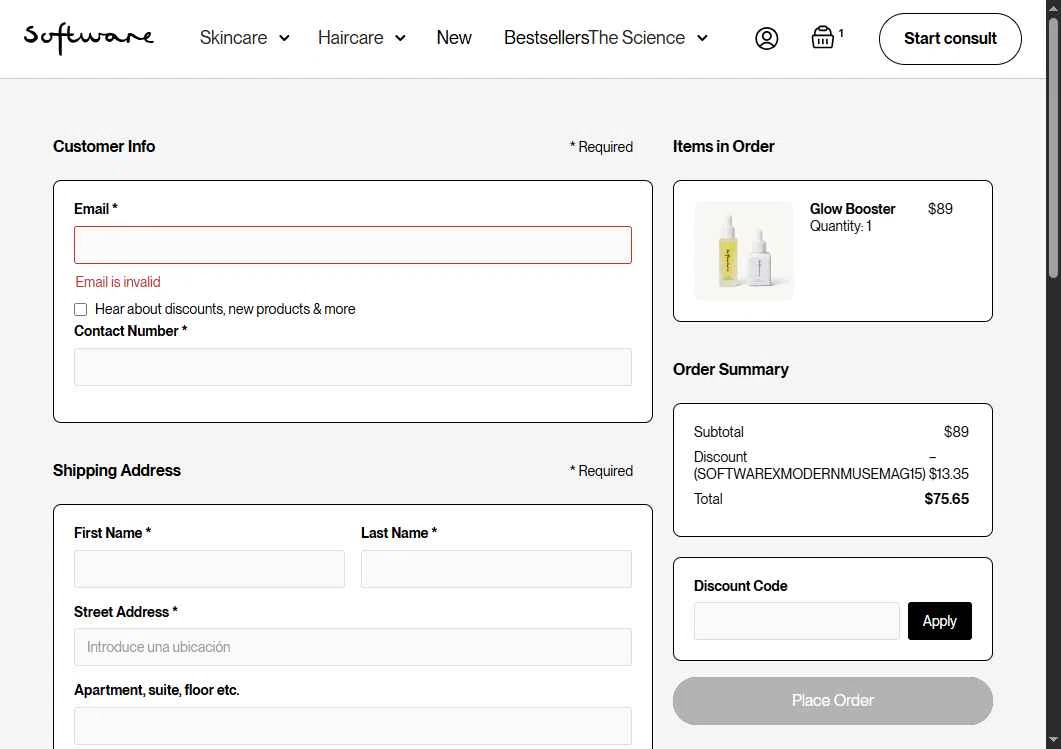Click the Quantity: 1 text
Screen dimensions: 1061x749
point(840,226)
